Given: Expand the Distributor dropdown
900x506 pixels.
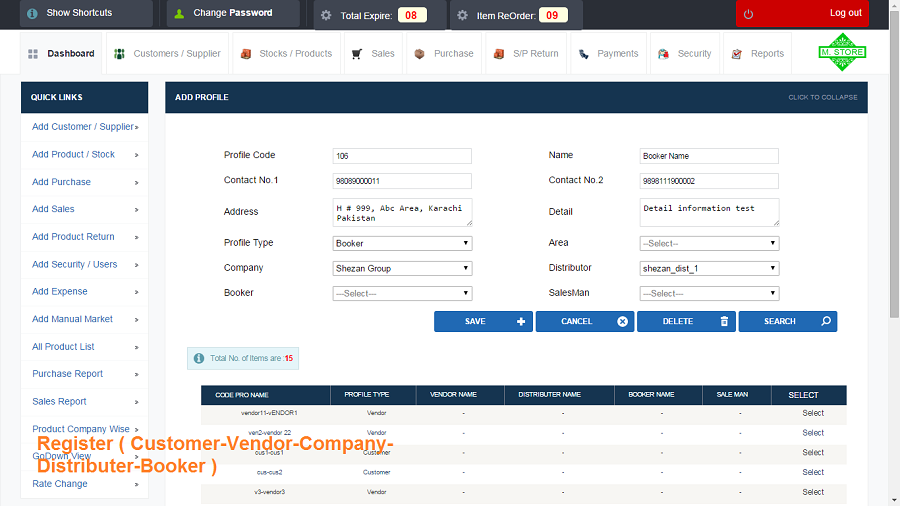Looking at the screenshot, I should coord(709,268).
